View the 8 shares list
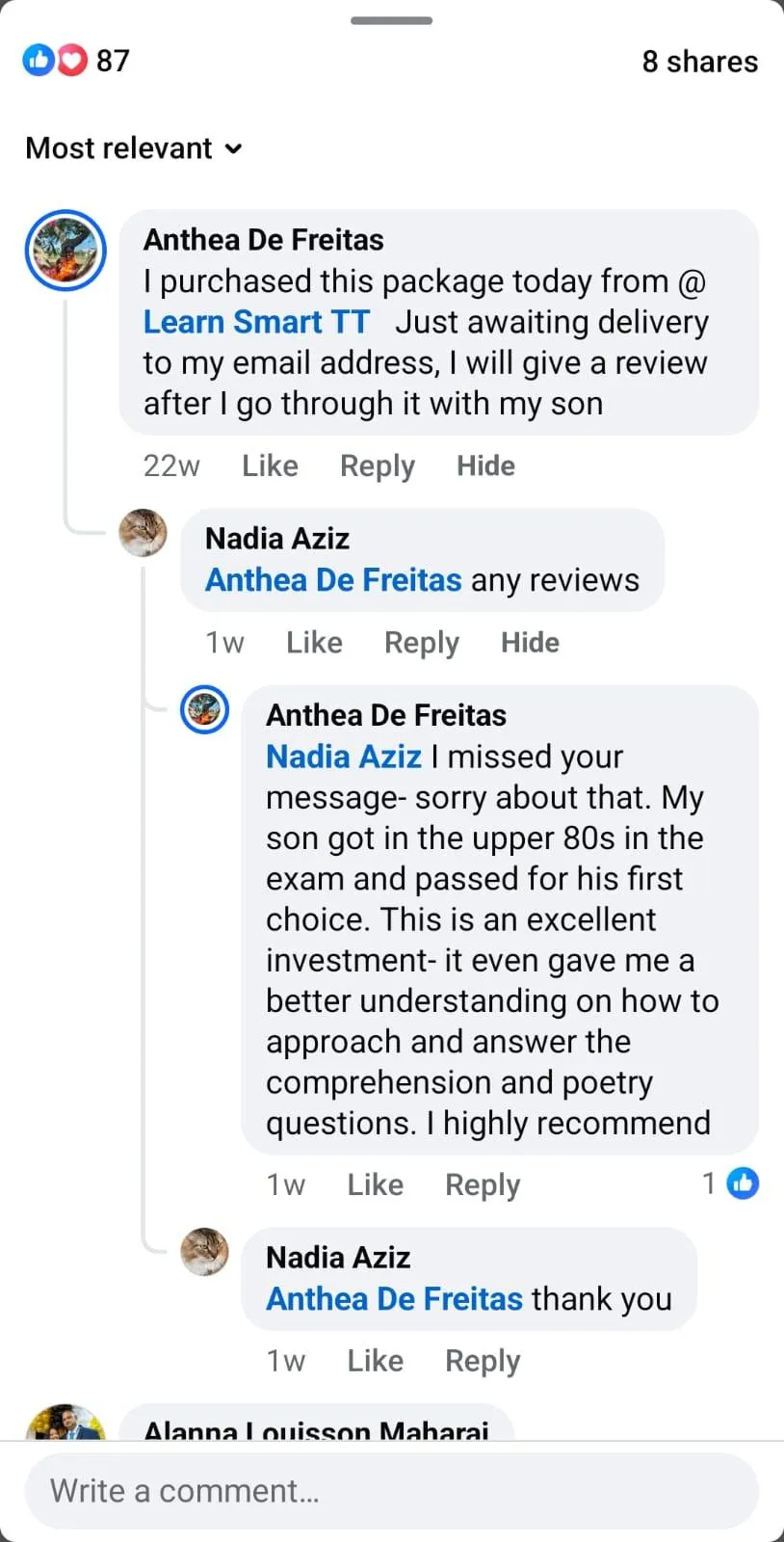Viewport: 784px width, 1542px height. [699, 62]
